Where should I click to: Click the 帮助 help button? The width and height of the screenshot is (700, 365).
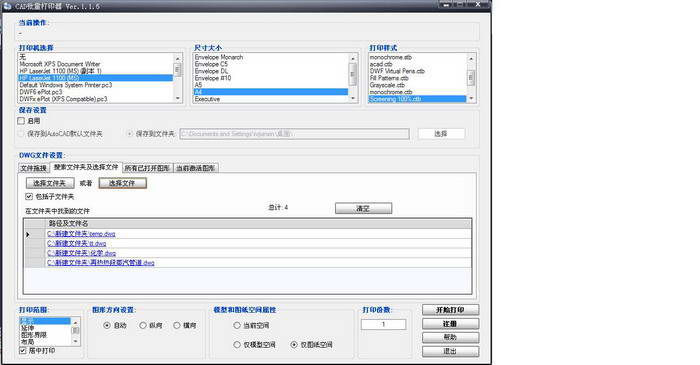coord(450,337)
